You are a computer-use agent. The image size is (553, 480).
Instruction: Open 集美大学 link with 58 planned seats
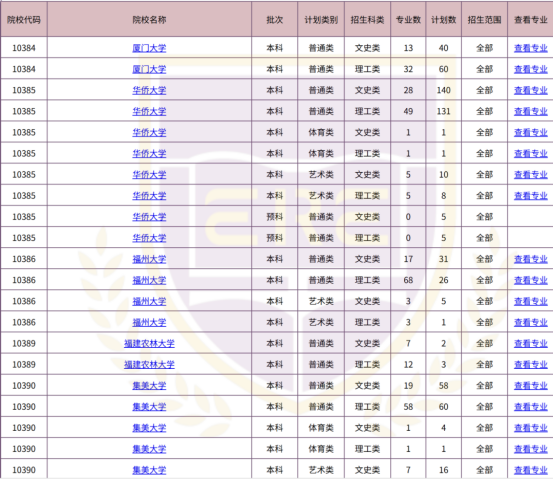coord(149,386)
